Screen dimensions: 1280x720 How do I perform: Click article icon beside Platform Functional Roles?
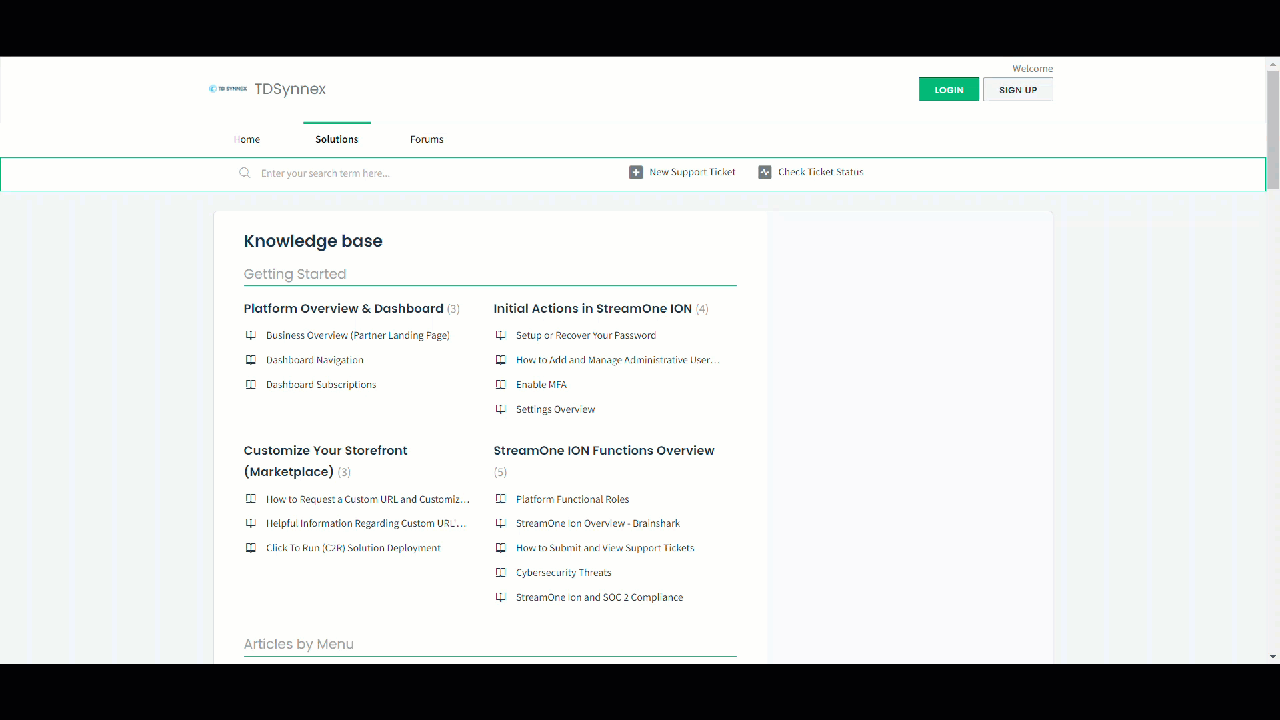click(501, 499)
